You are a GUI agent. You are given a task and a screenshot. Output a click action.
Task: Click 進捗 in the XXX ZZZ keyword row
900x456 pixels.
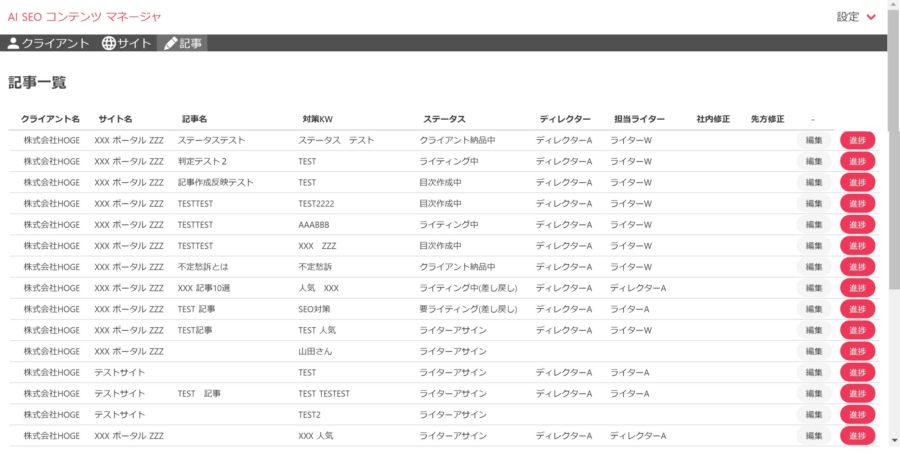[858, 246]
